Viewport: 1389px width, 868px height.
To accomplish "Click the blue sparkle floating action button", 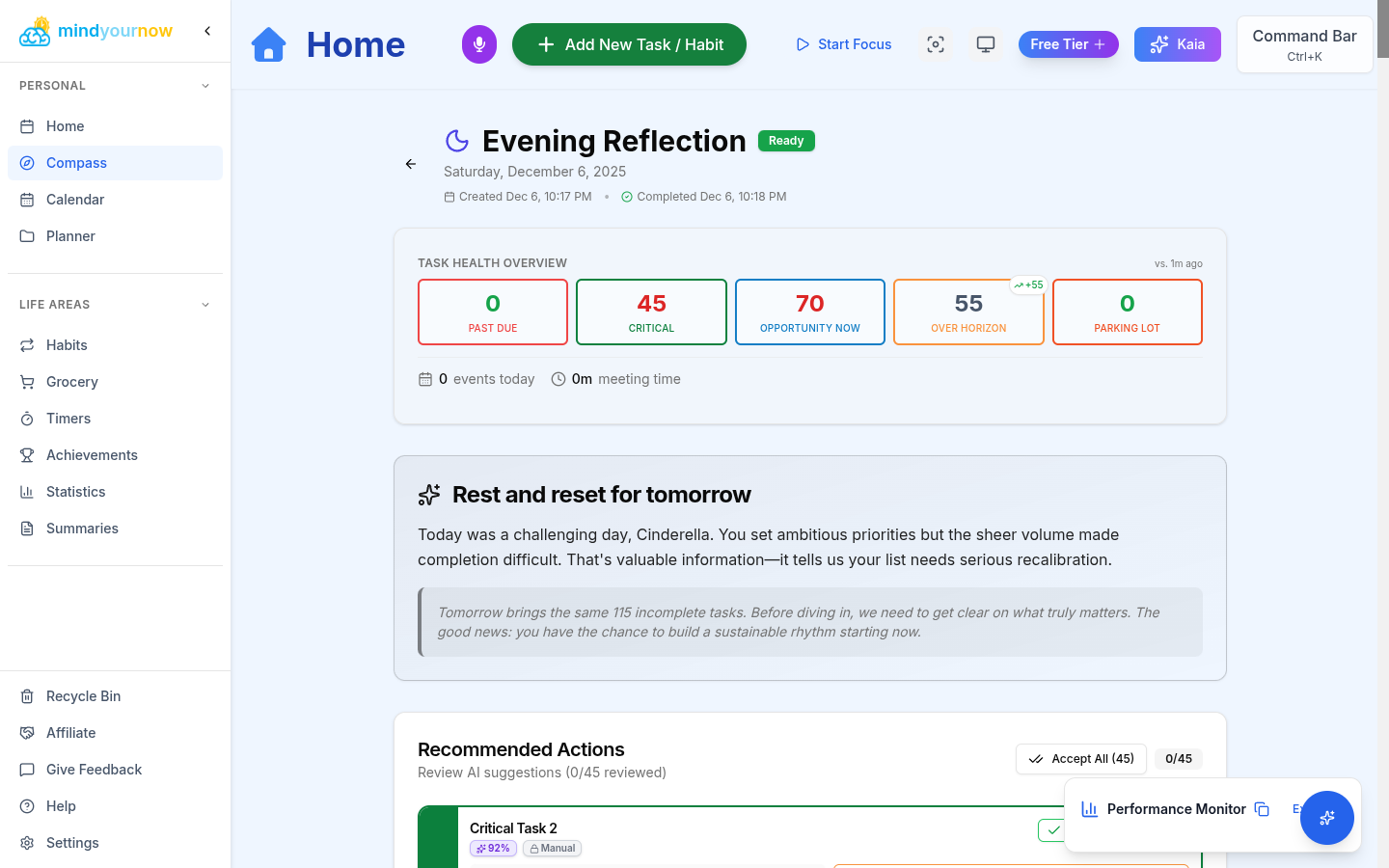I will 1326,817.
